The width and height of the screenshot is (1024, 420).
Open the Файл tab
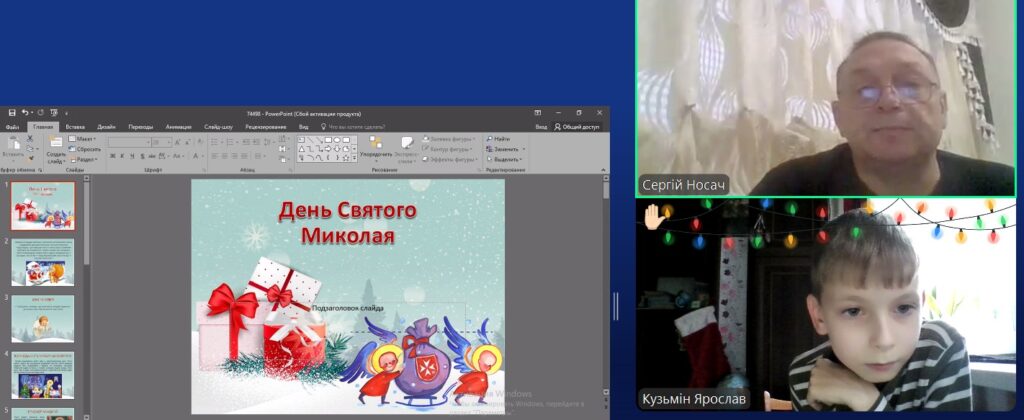(13, 127)
